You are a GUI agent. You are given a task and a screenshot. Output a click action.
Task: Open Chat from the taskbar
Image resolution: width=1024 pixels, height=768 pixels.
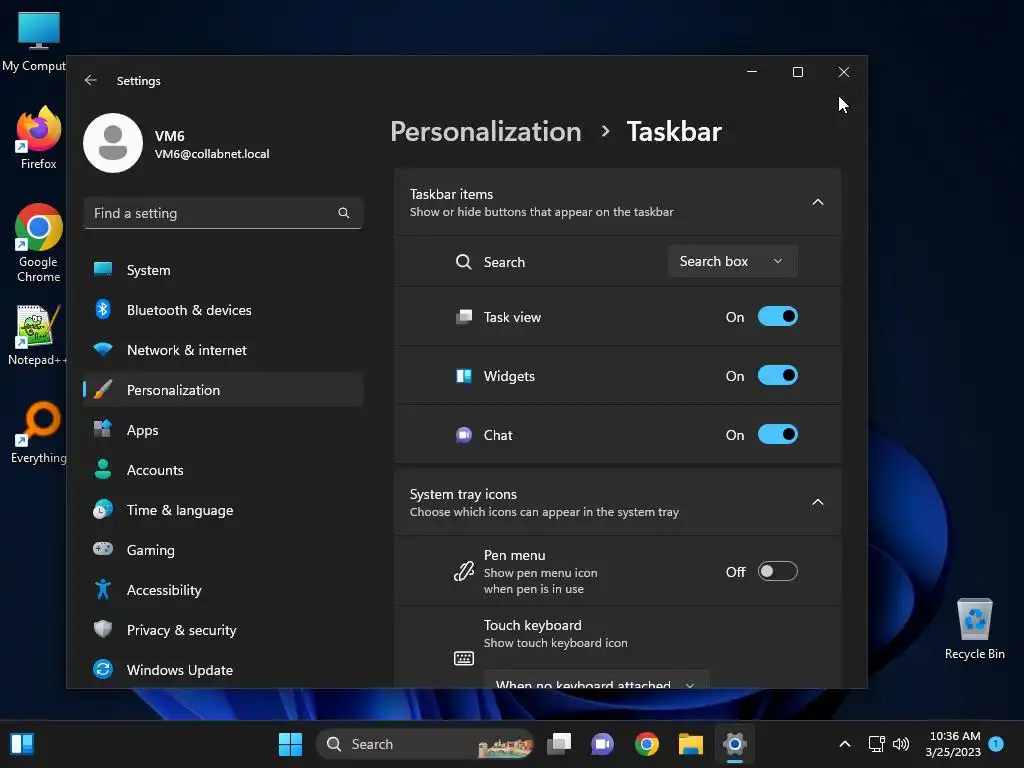point(602,744)
